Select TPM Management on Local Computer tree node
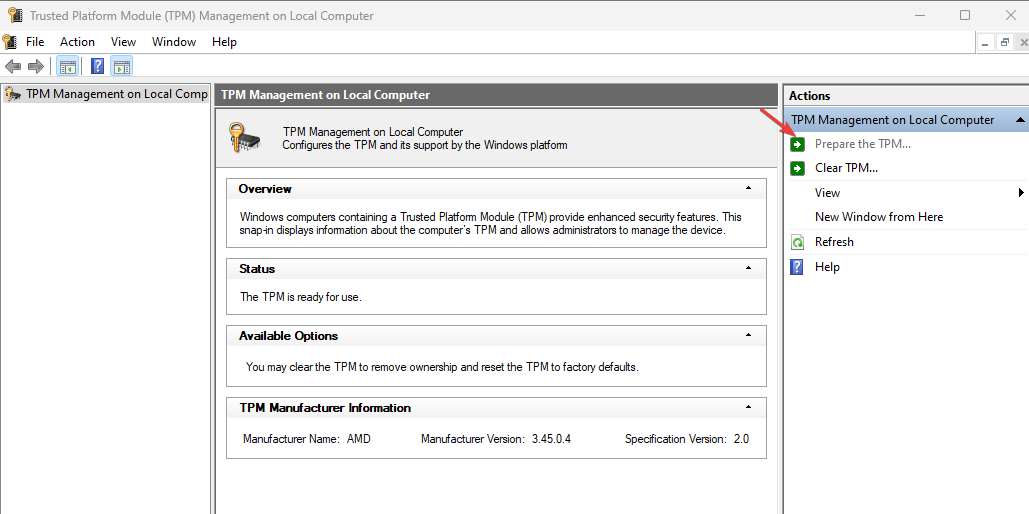 tap(106, 94)
